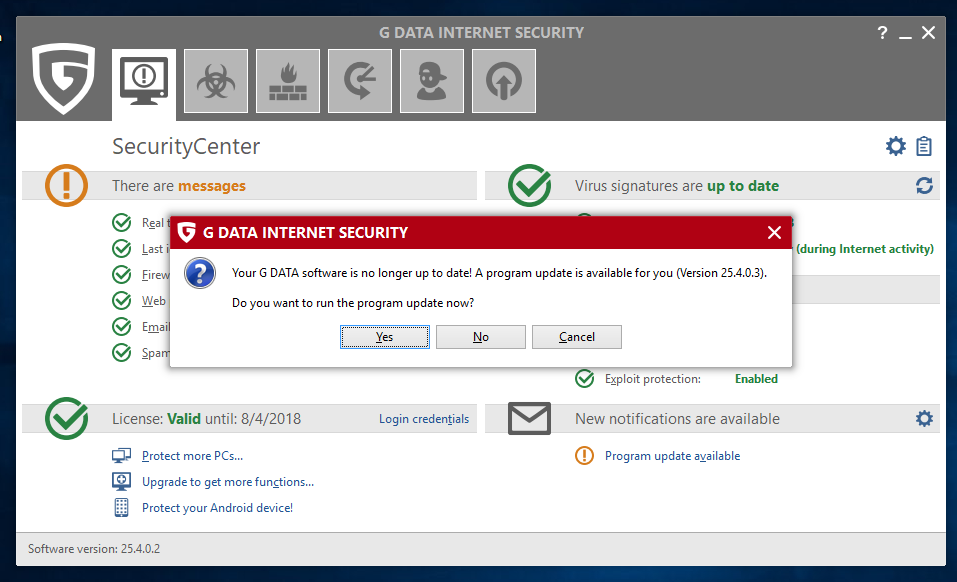
Task: Open the Virus protection biohazard tab
Action: point(216,82)
